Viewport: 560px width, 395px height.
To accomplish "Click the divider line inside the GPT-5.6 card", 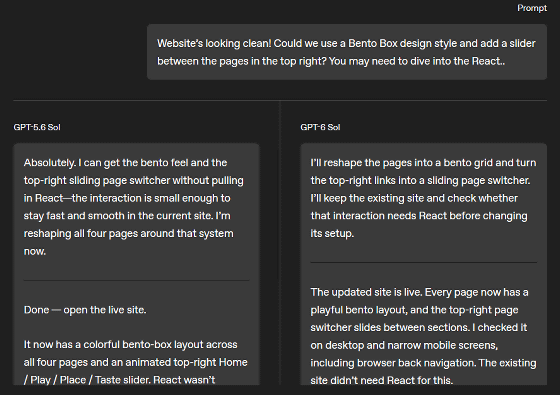I will click(x=136, y=280).
